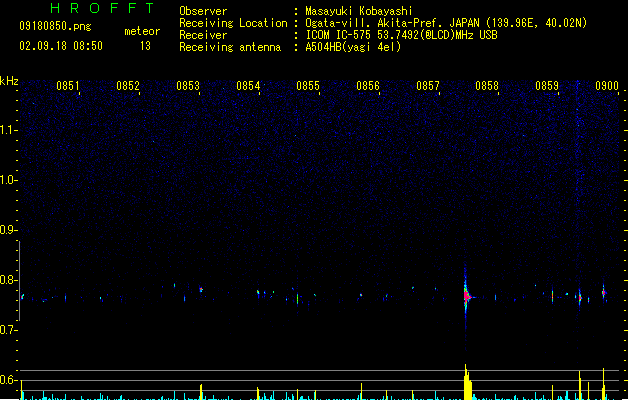Viewport: 629px width, 400px height.
Task: Click the 1.0 kHz axis label
Action: click(x=9, y=180)
